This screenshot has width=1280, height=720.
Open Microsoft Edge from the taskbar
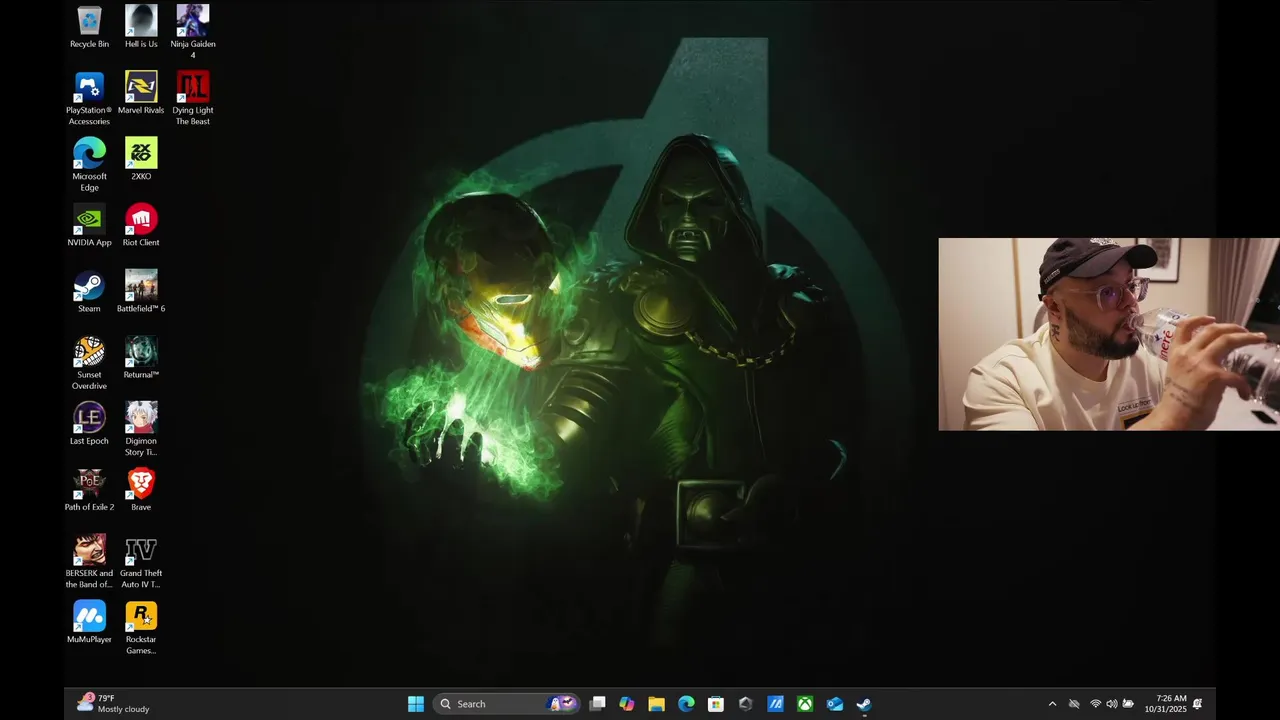(686, 704)
